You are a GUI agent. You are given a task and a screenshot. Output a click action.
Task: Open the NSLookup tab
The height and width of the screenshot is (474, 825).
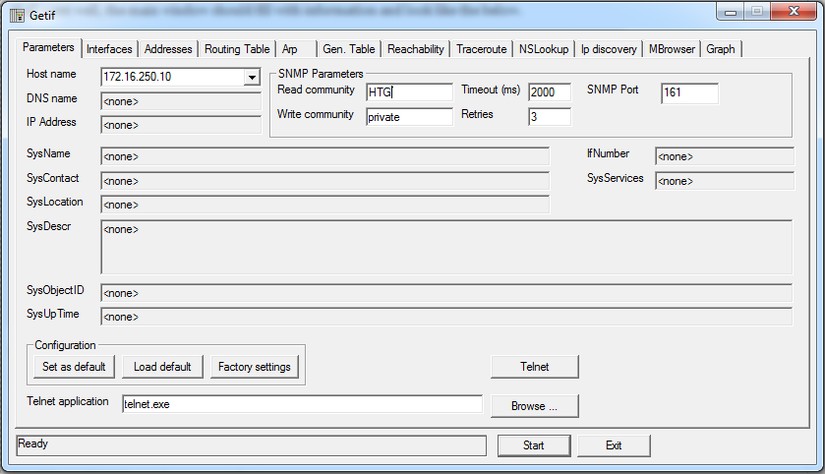click(544, 49)
